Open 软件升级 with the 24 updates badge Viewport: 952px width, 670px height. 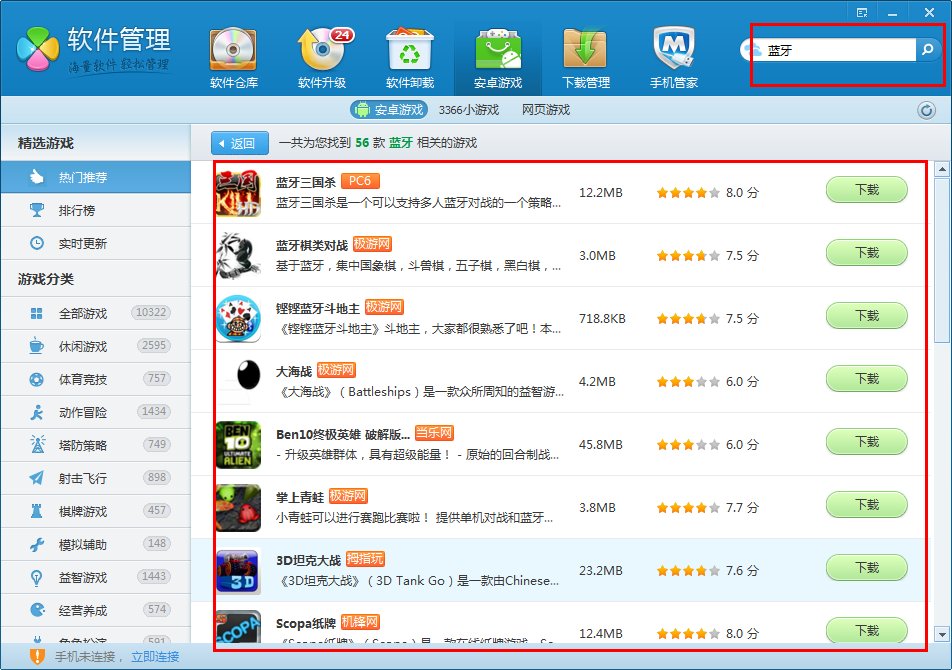pyautogui.click(x=326, y=55)
